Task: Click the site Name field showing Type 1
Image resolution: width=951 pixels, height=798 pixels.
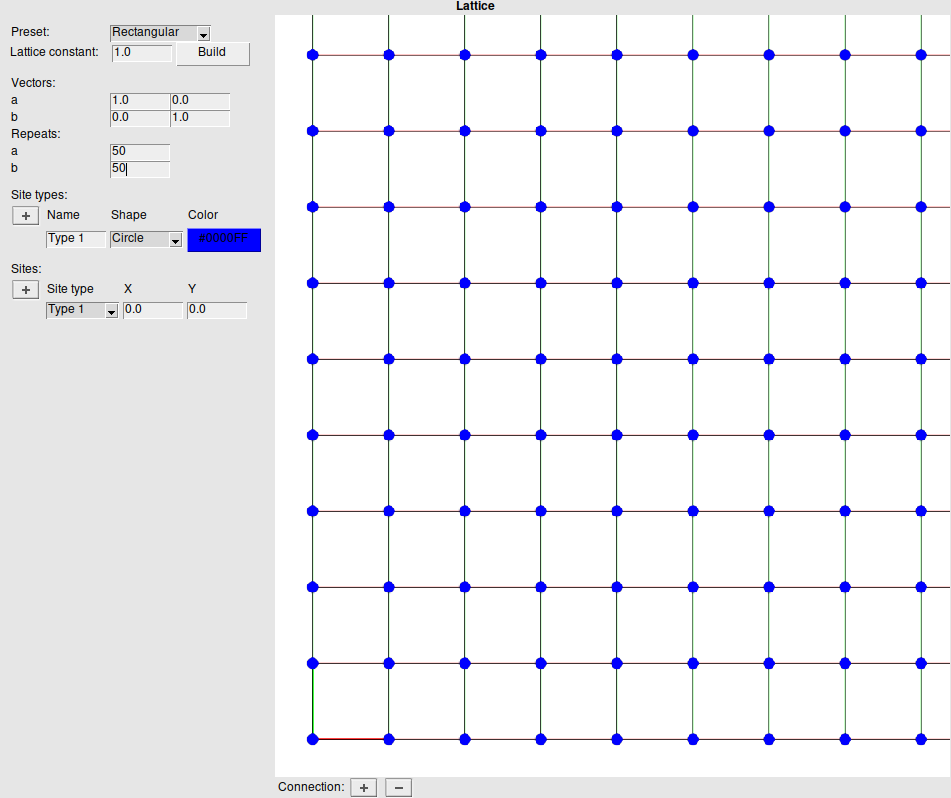Action: [75, 239]
